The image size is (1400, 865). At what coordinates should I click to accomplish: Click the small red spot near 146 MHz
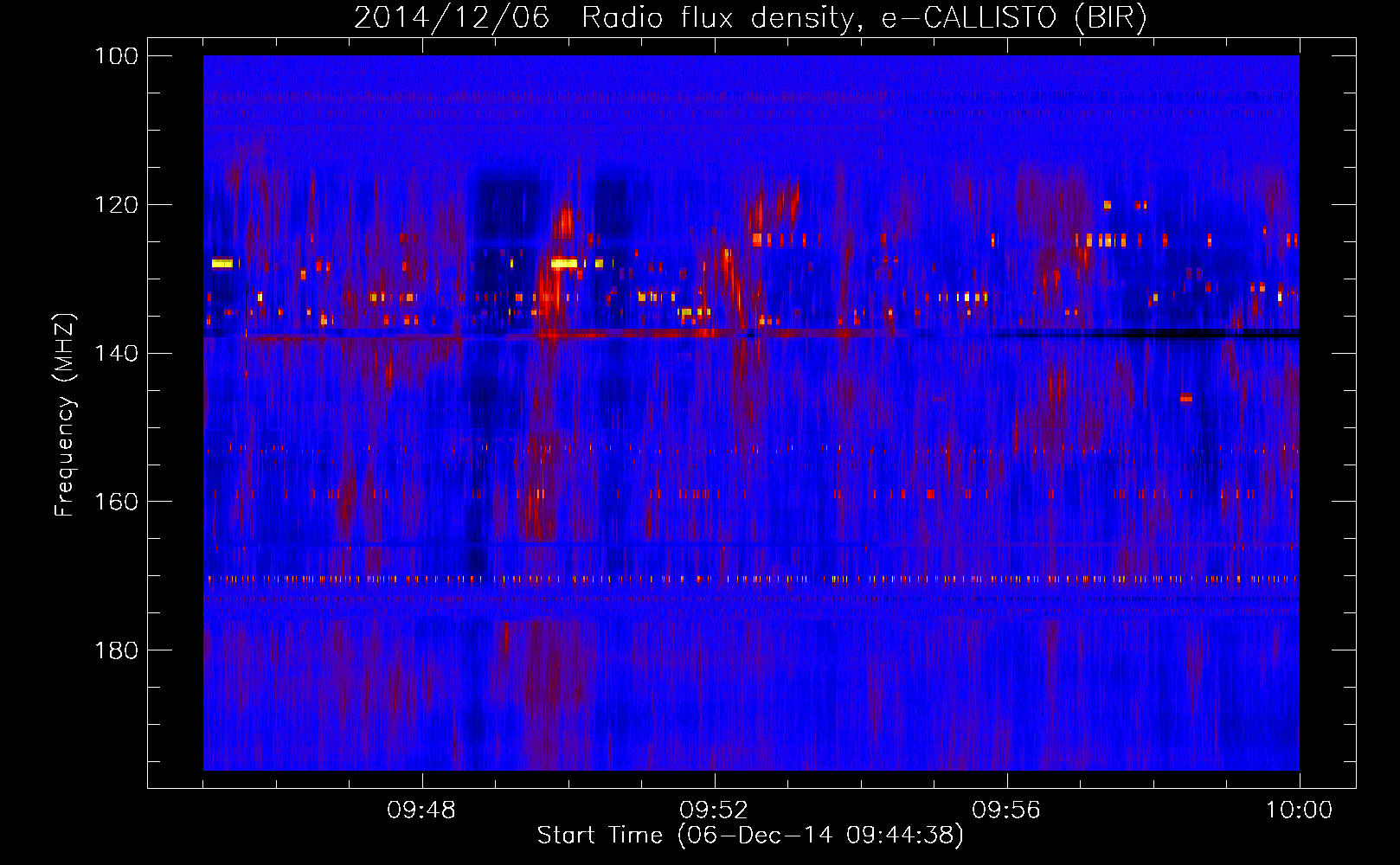(x=1185, y=398)
